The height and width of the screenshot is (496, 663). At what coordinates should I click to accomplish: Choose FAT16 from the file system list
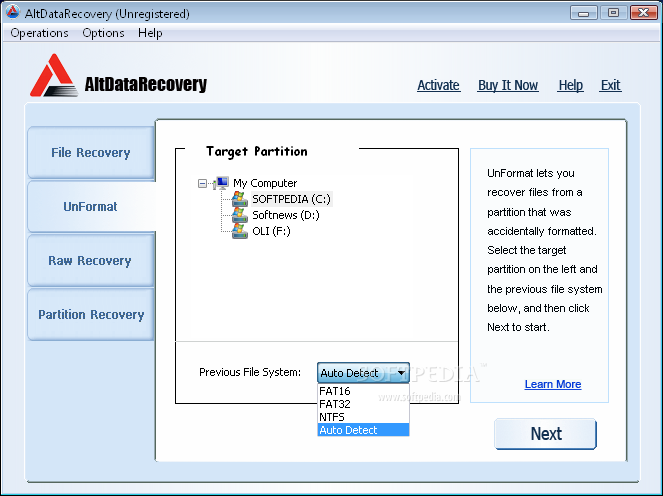point(363,391)
